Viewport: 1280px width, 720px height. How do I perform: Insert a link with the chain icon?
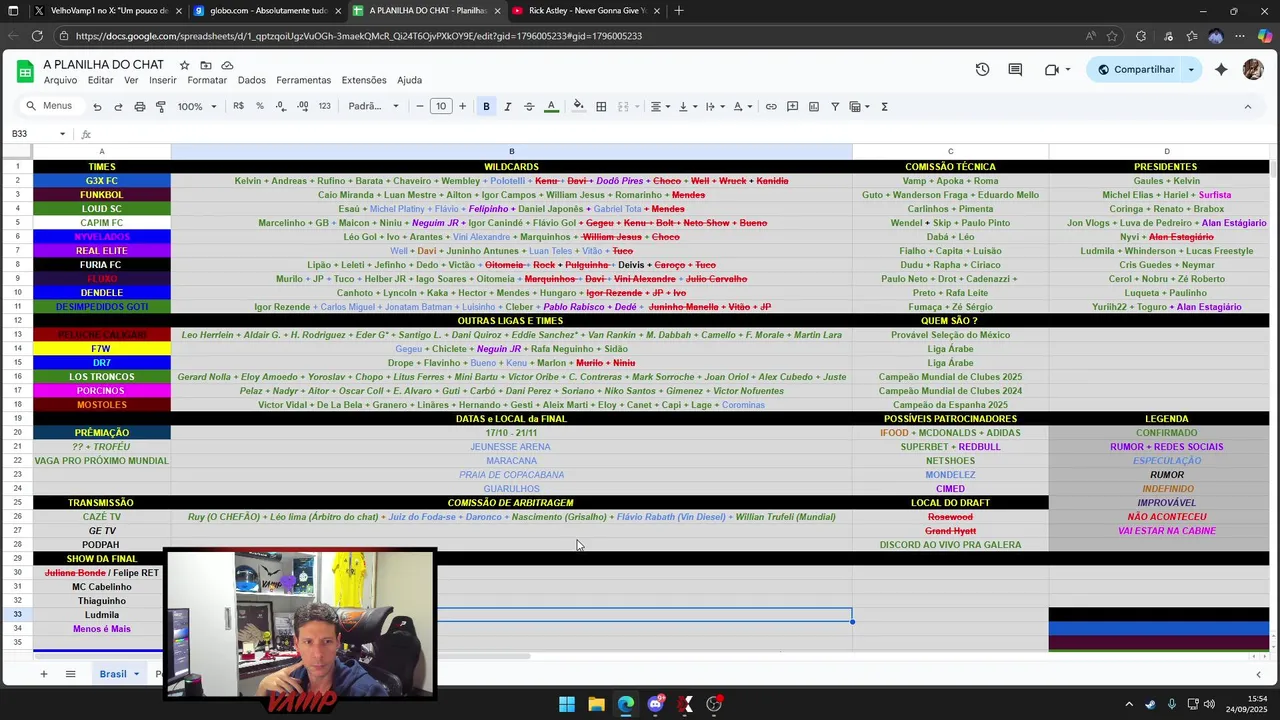771,106
